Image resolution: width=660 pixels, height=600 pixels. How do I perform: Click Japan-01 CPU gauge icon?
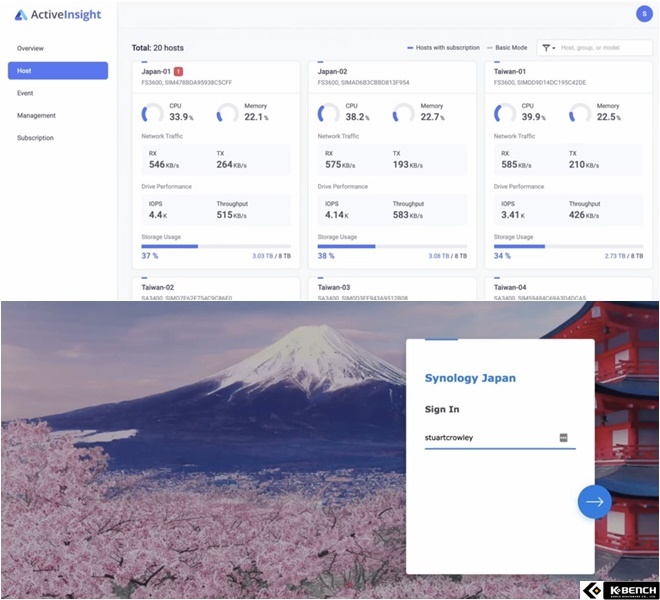pos(152,113)
